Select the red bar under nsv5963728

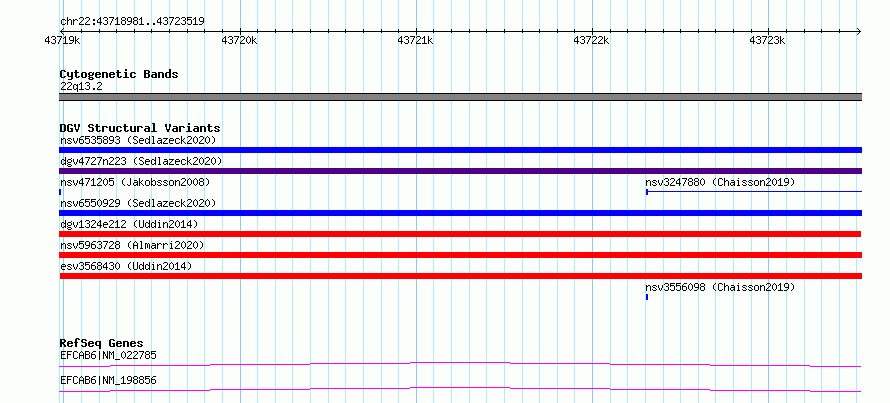tap(460, 255)
